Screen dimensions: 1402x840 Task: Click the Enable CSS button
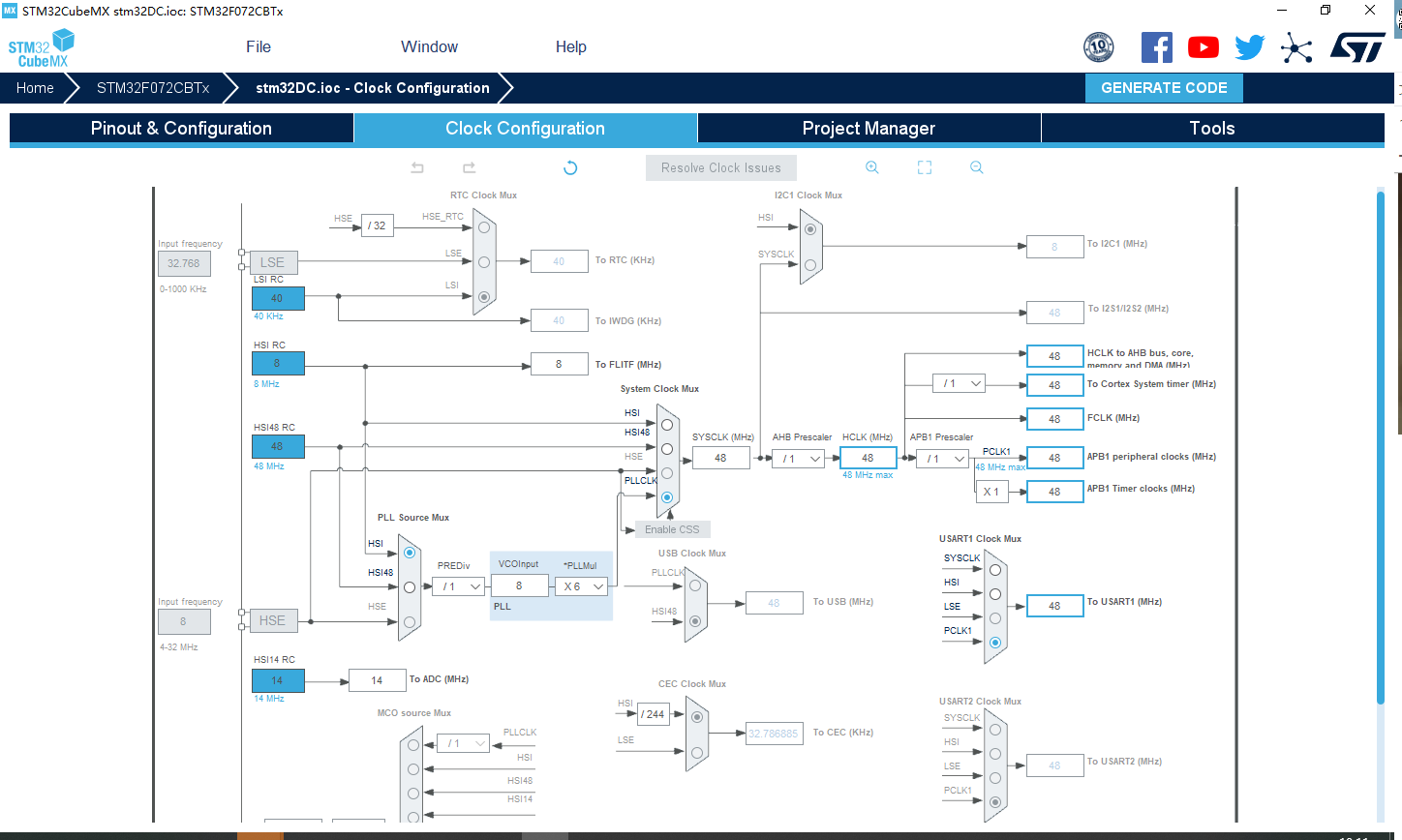[672, 529]
